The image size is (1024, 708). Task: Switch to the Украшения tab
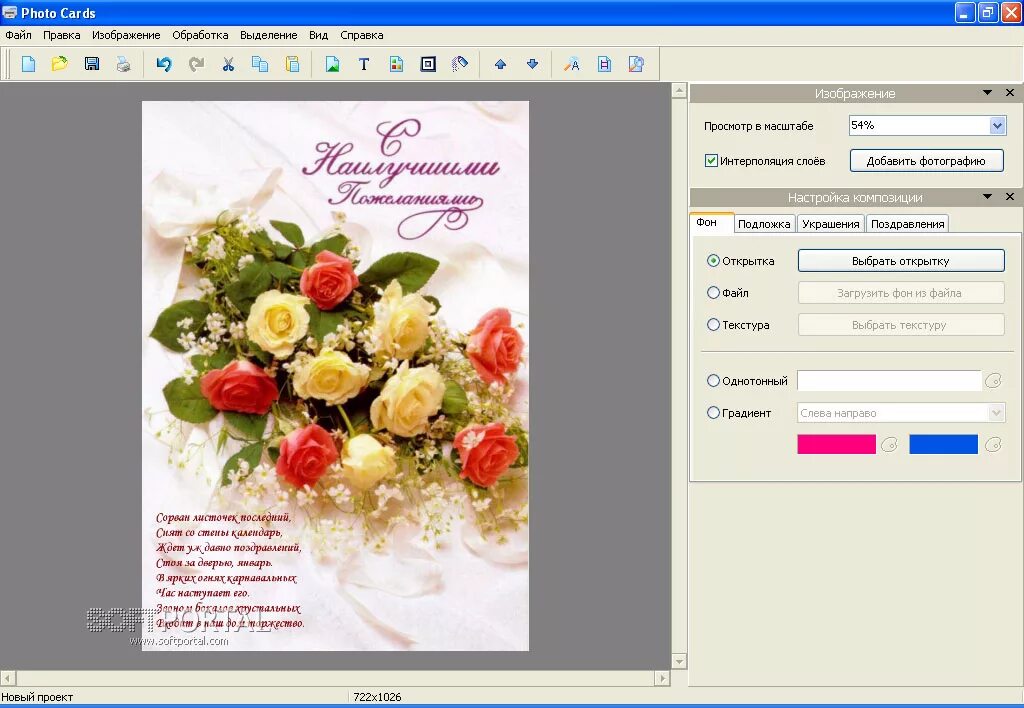click(x=831, y=224)
